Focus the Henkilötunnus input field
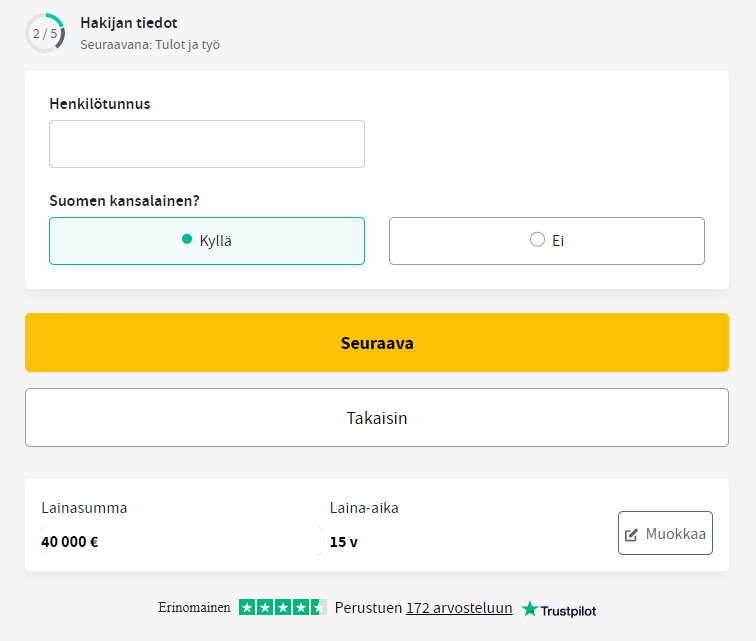The width and height of the screenshot is (756, 641). (207, 144)
